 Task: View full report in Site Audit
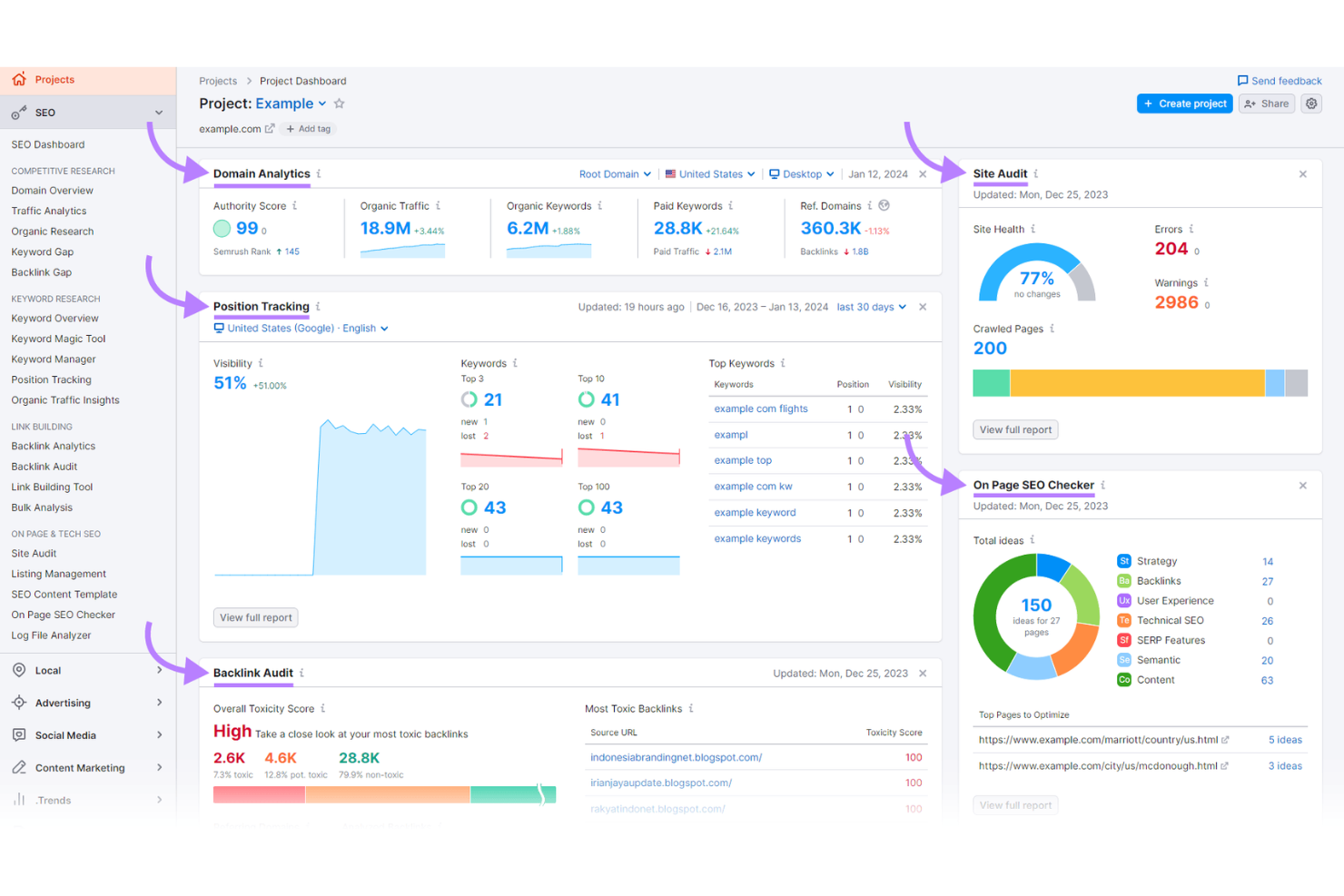1015,429
